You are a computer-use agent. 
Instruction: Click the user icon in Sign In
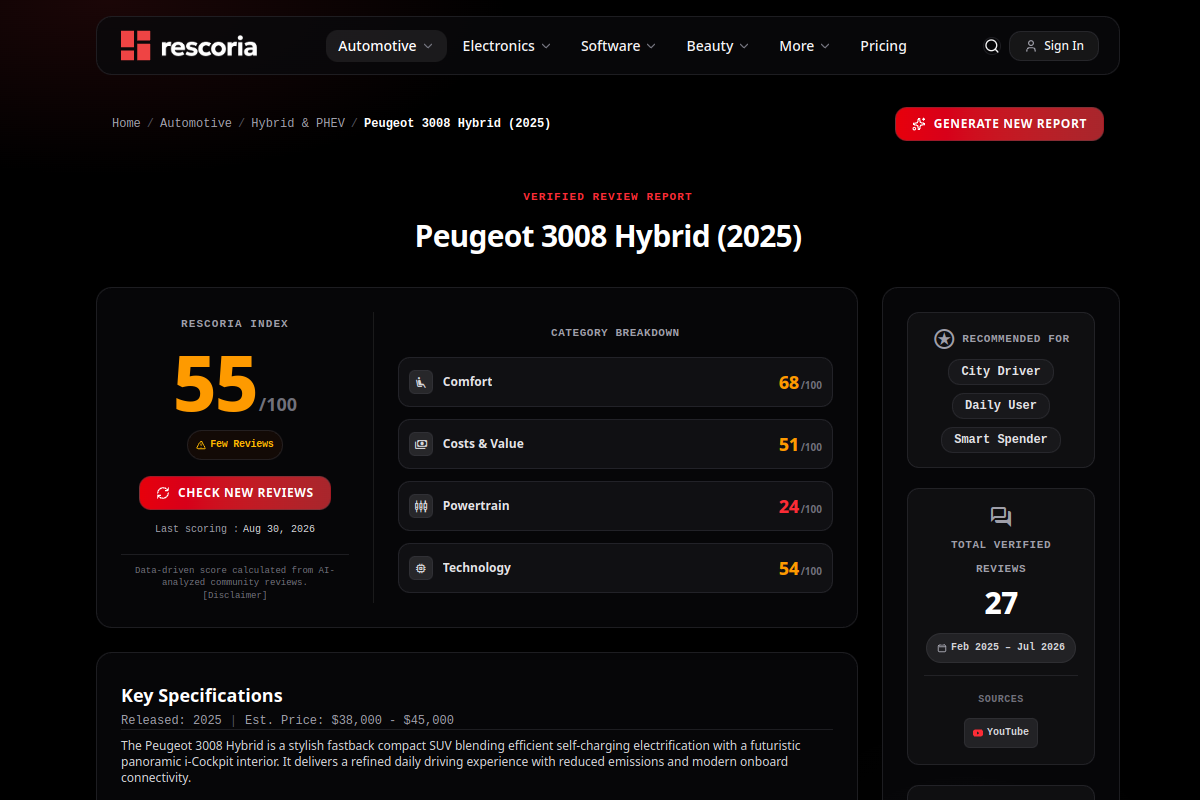(1031, 46)
